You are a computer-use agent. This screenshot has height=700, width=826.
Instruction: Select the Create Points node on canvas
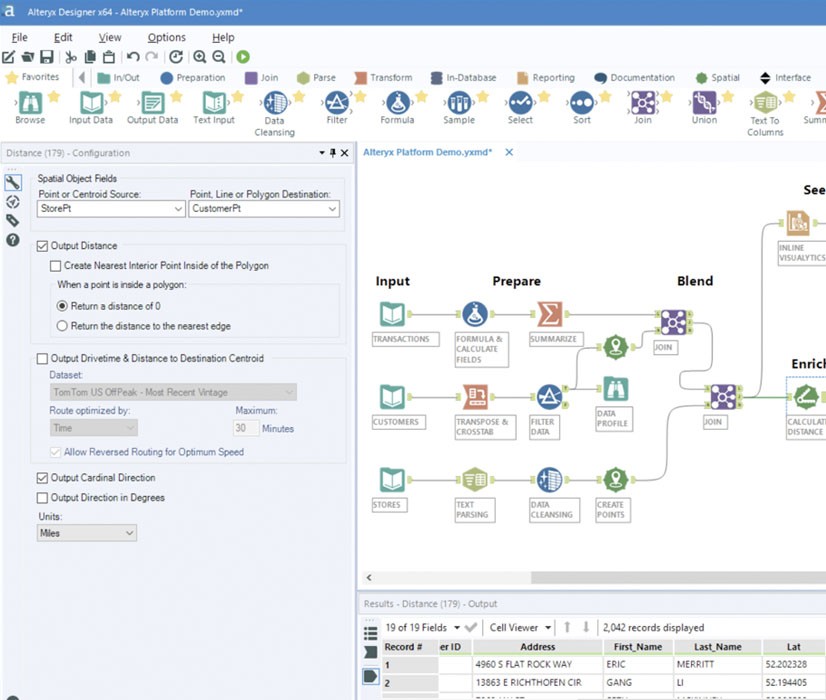coord(615,480)
